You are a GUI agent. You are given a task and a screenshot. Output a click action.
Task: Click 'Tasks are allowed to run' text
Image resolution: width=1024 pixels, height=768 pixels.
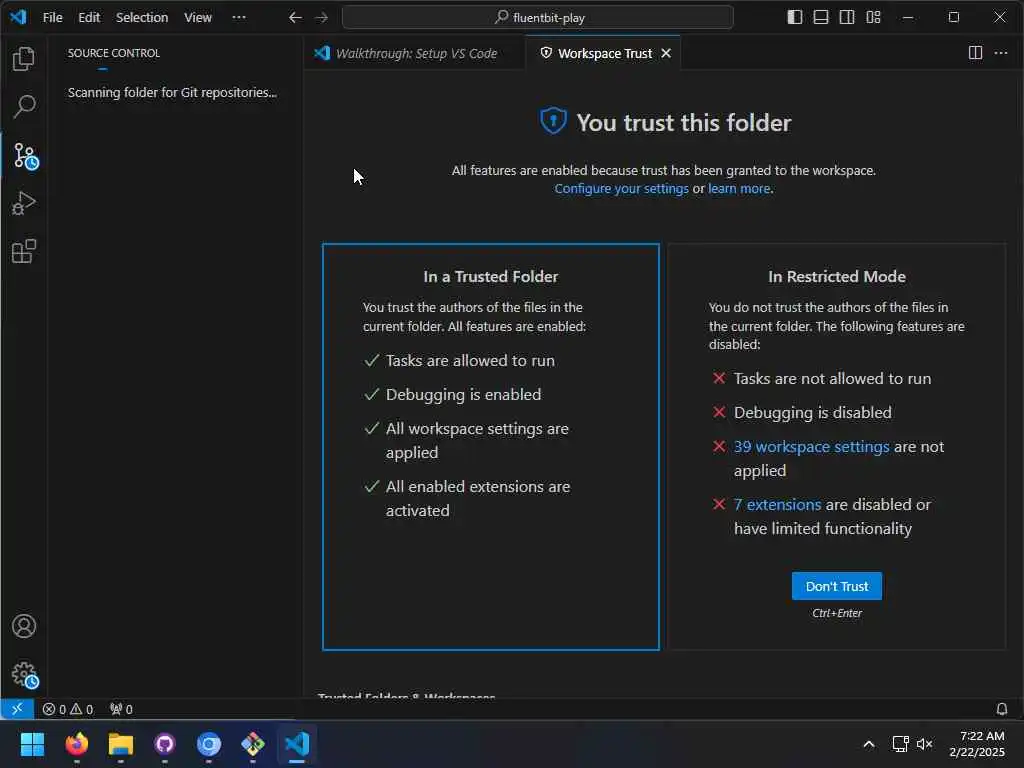[470, 360]
